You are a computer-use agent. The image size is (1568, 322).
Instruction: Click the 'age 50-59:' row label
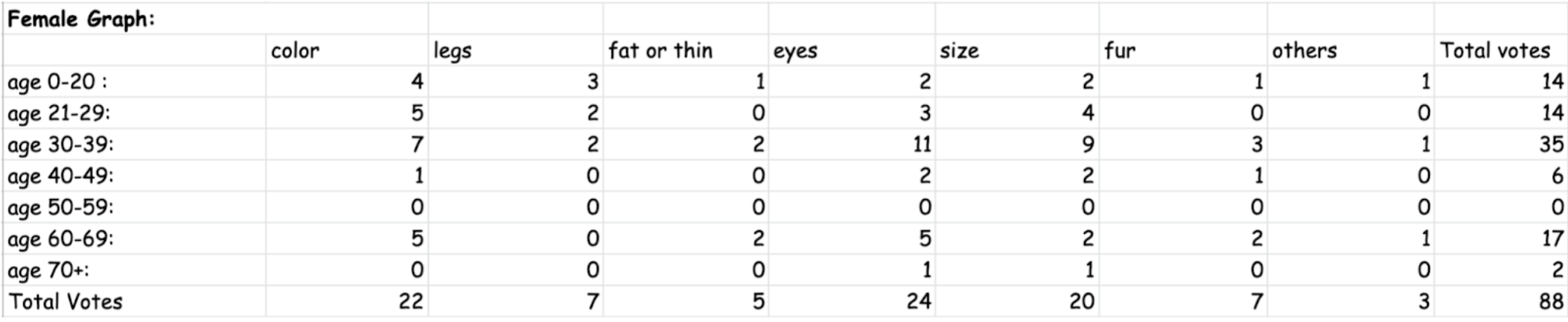tap(61, 207)
